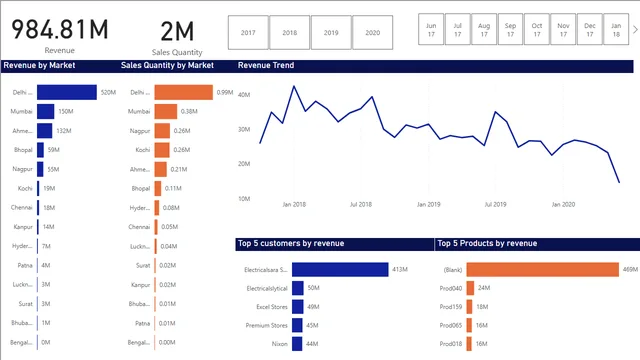Click the Bhopal 59M revenue bar
This screenshot has width=640, height=360.
coord(40,150)
